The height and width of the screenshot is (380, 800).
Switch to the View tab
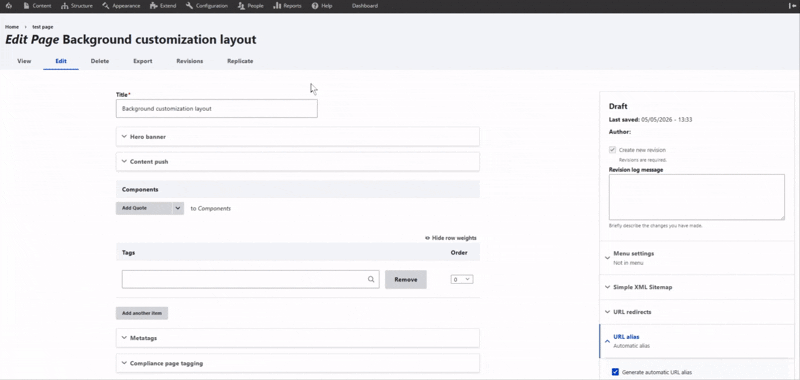click(x=24, y=61)
